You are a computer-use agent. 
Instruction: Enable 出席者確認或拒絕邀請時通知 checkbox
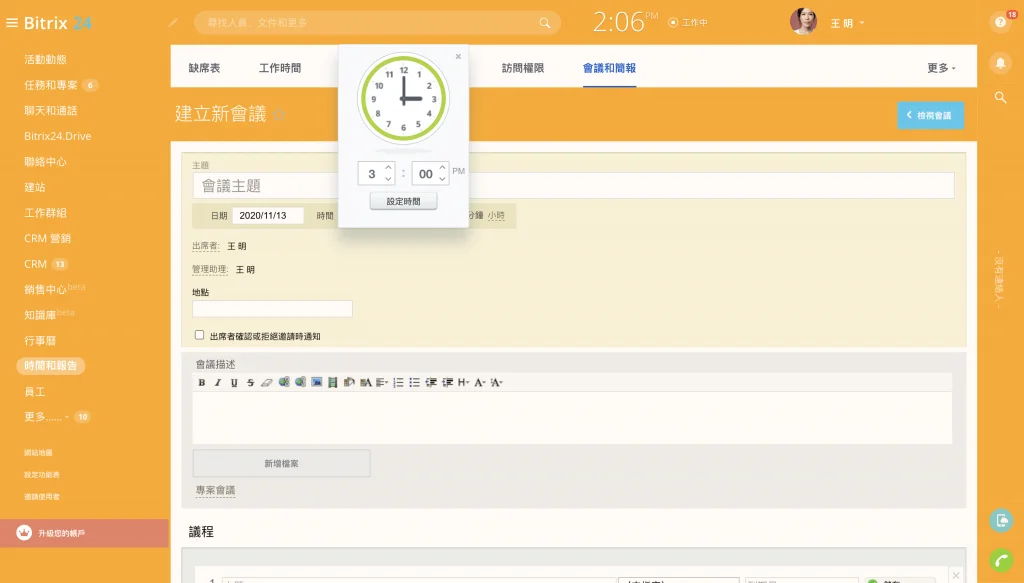point(199,336)
